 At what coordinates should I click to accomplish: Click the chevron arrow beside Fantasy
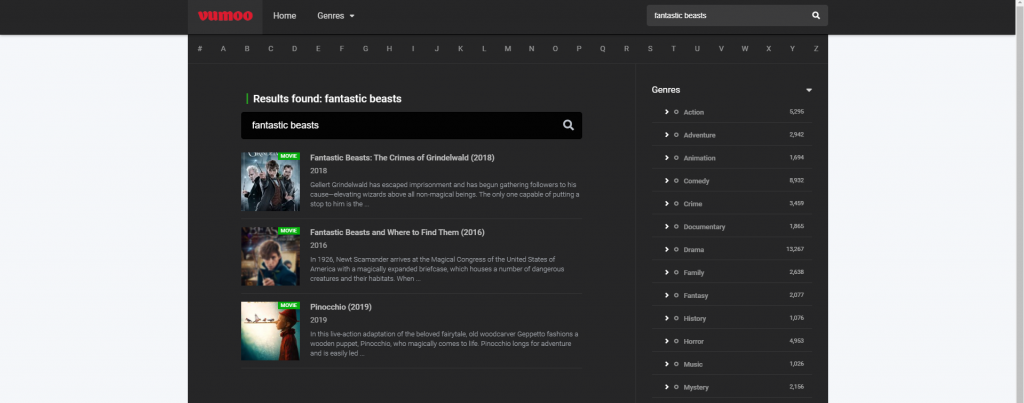tap(667, 295)
